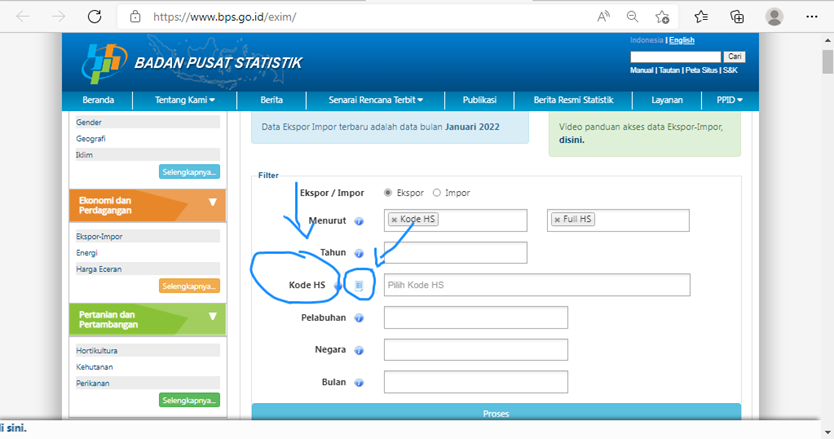The image size is (834, 439).
Task: Open the Read Aloud icon
Action: (603, 16)
